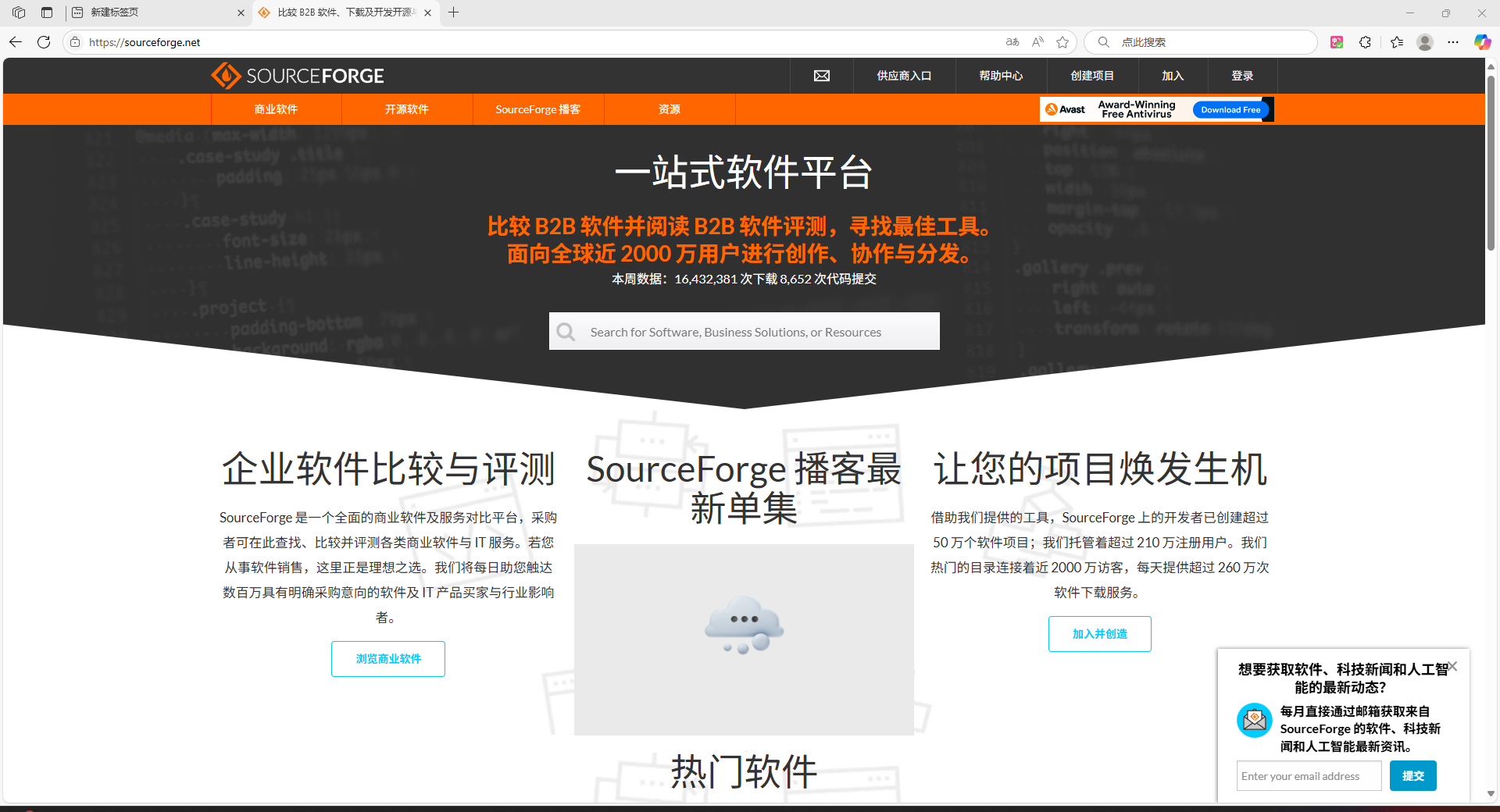Click the user profile avatar icon
The height and width of the screenshot is (812, 1500).
(x=1424, y=42)
